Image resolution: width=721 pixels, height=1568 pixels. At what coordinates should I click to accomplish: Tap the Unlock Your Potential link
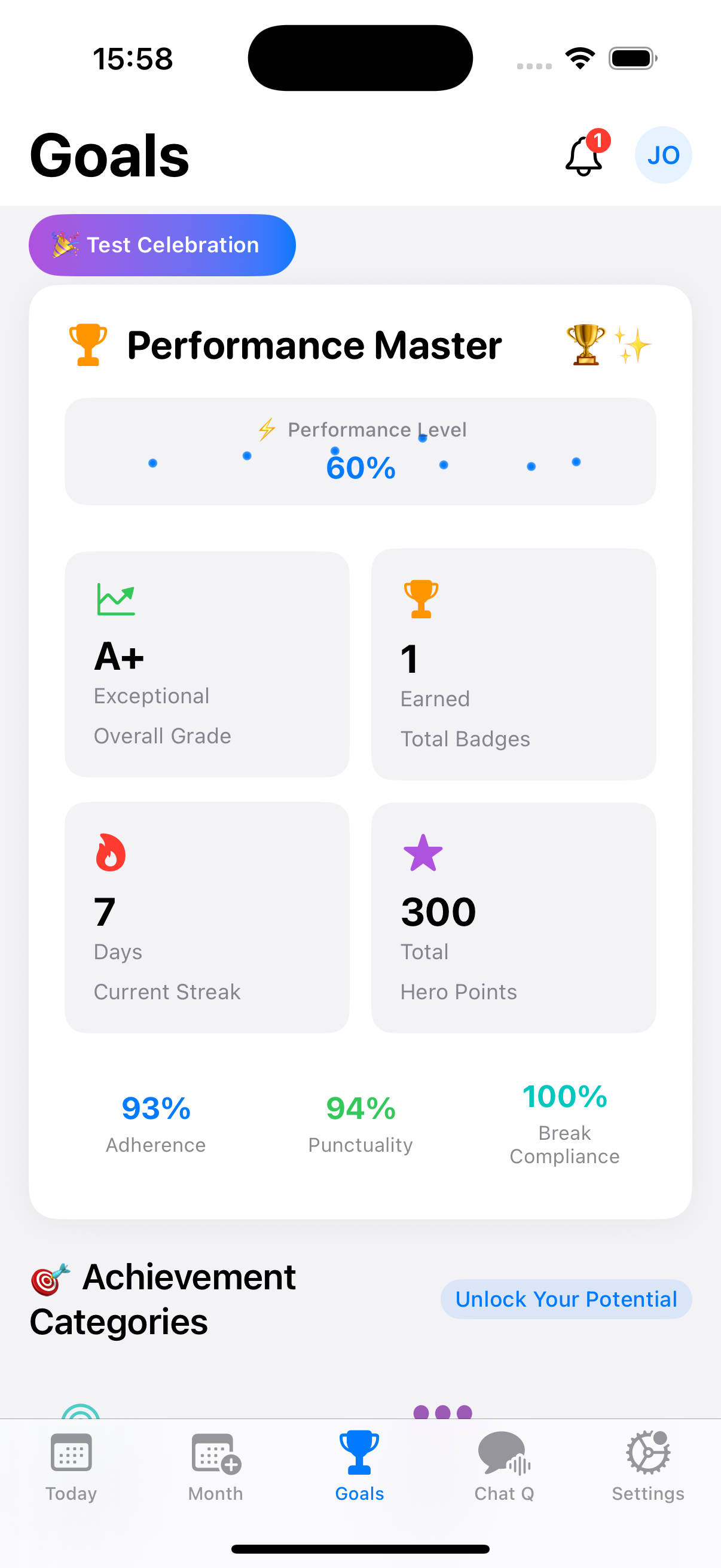pos(566,1299)
